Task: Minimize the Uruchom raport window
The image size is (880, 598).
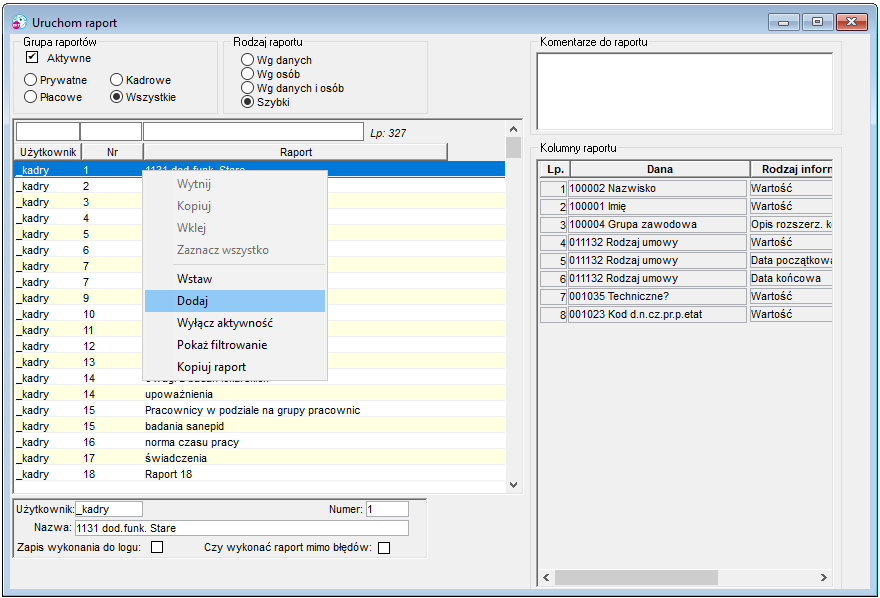Action: click(x=784, y=22)
